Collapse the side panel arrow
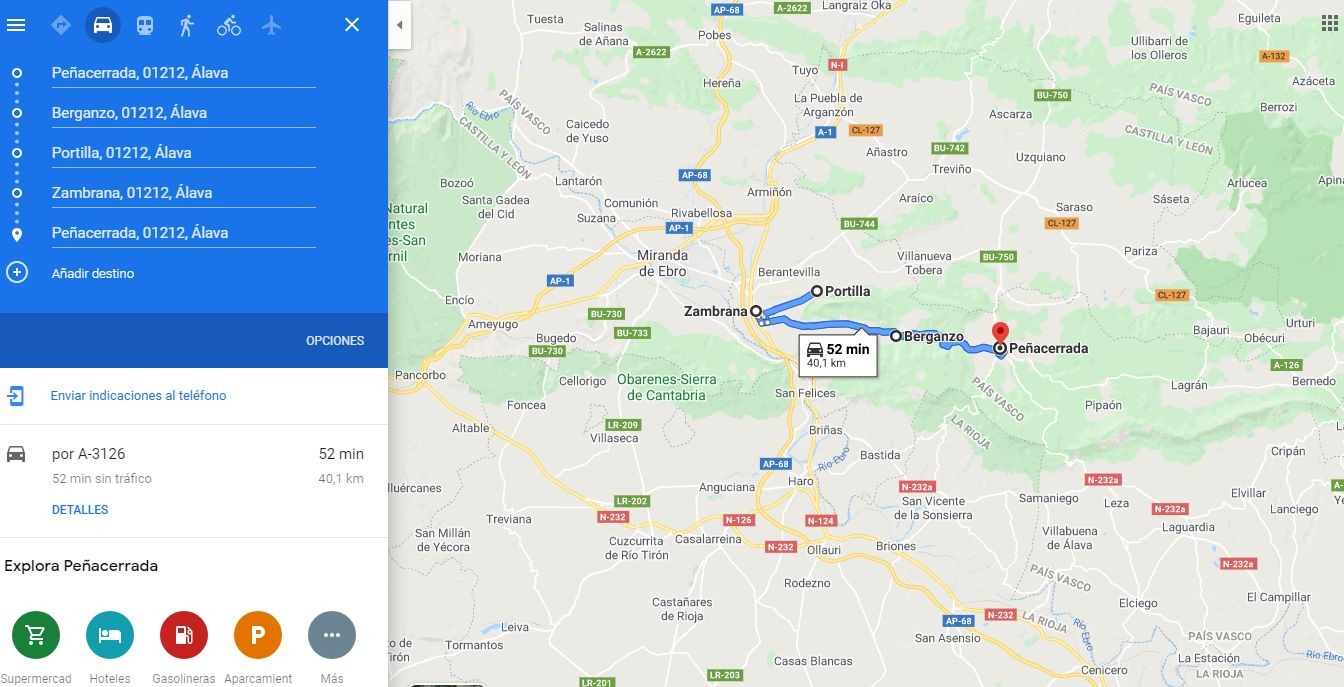This screenshot has height=687, width=1344. pos(399,25)
